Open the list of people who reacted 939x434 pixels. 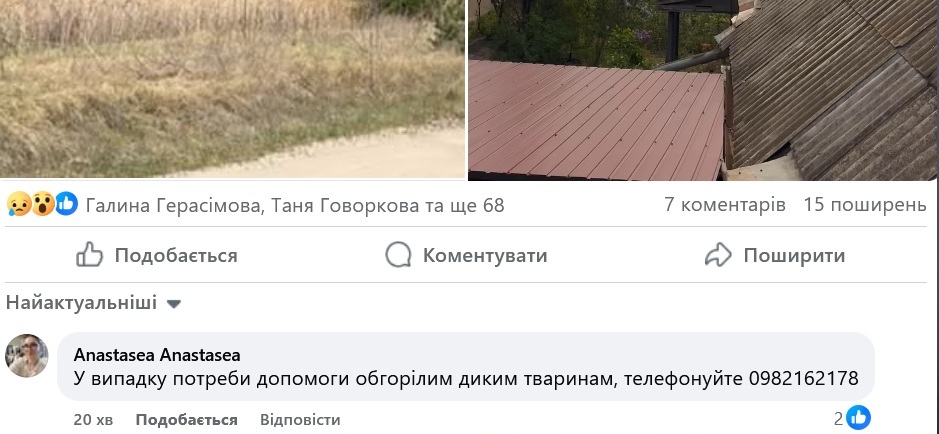[295, 205]
